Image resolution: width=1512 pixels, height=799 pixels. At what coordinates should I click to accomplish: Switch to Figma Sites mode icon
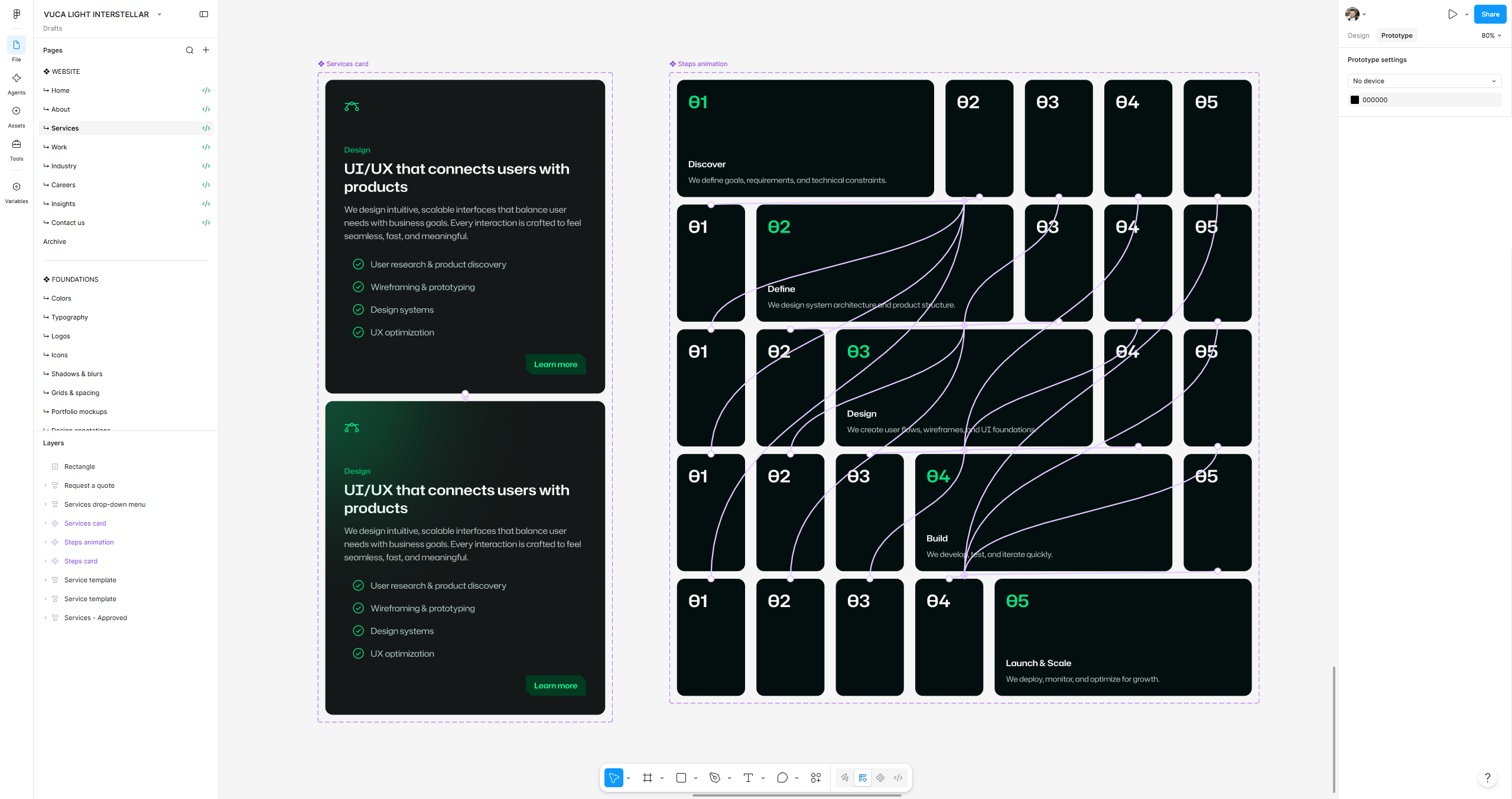coord(880,778)
